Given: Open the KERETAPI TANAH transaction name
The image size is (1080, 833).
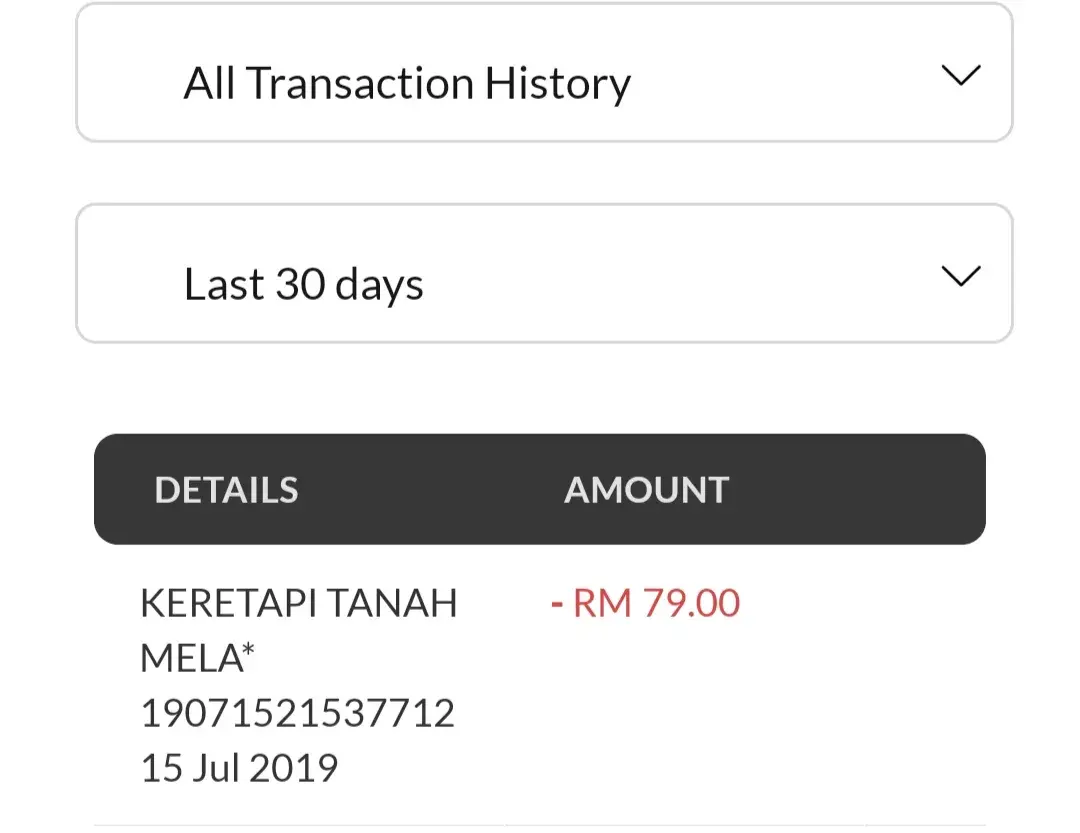Looking at the screenshot, I should [298, 604].
